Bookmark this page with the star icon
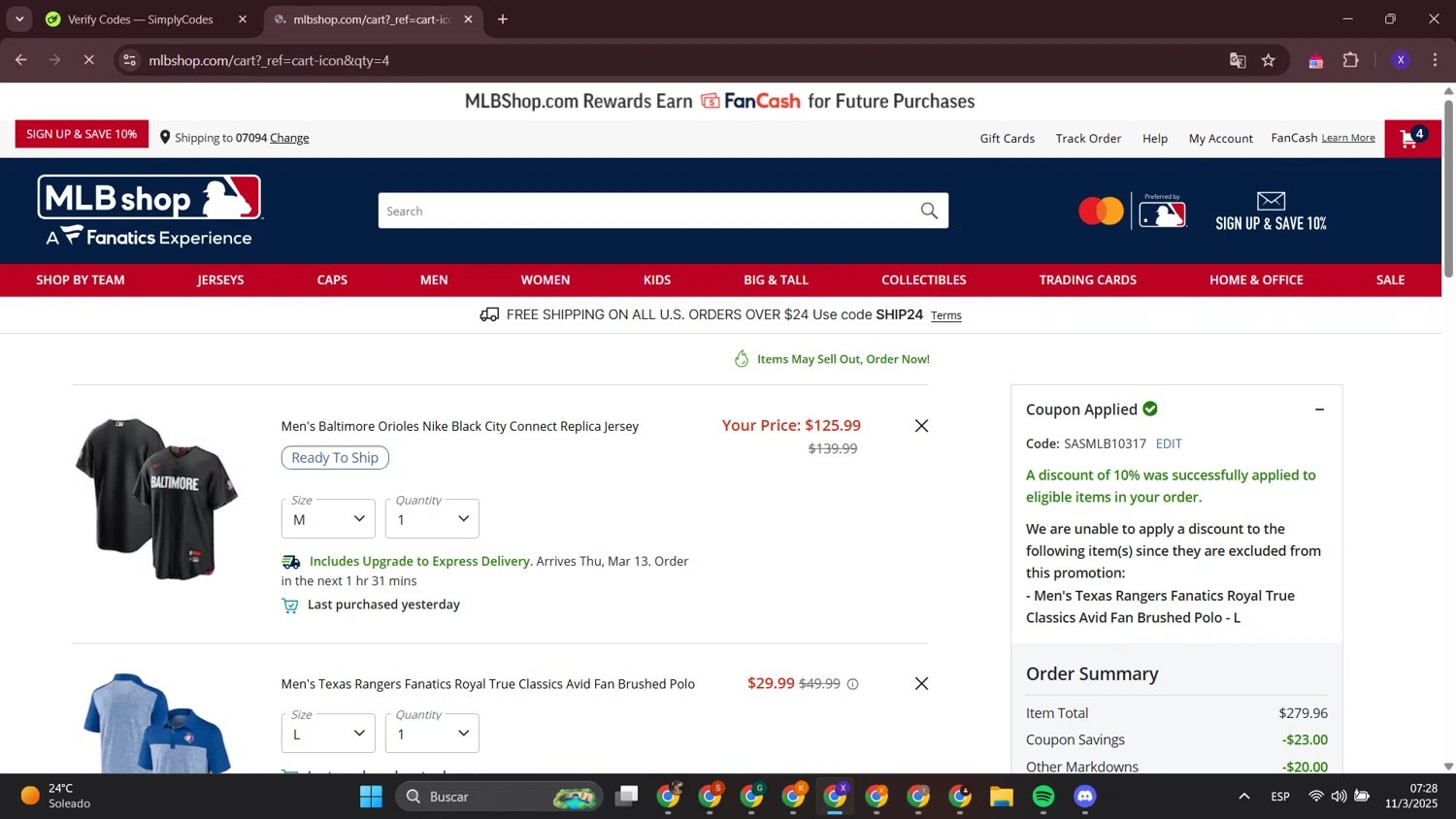This screenshot has width=1456, height=819. point(1268,60)
